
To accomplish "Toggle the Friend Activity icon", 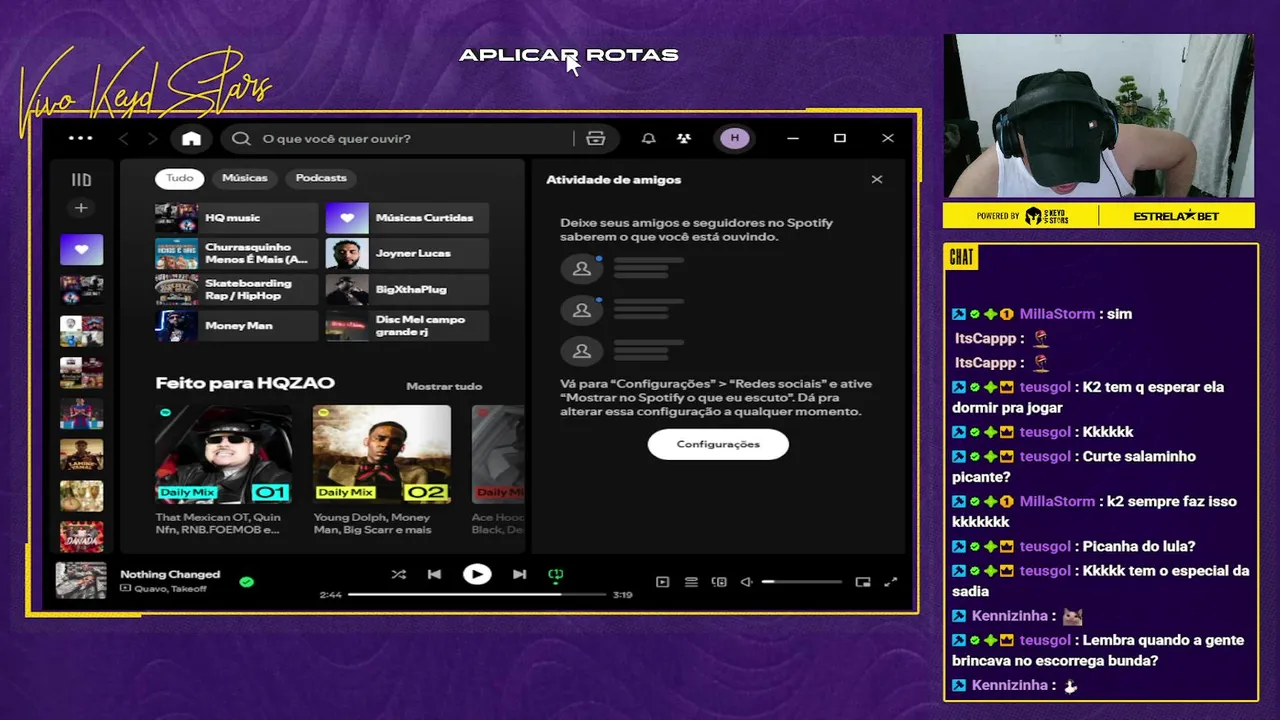I will [683, 139].
